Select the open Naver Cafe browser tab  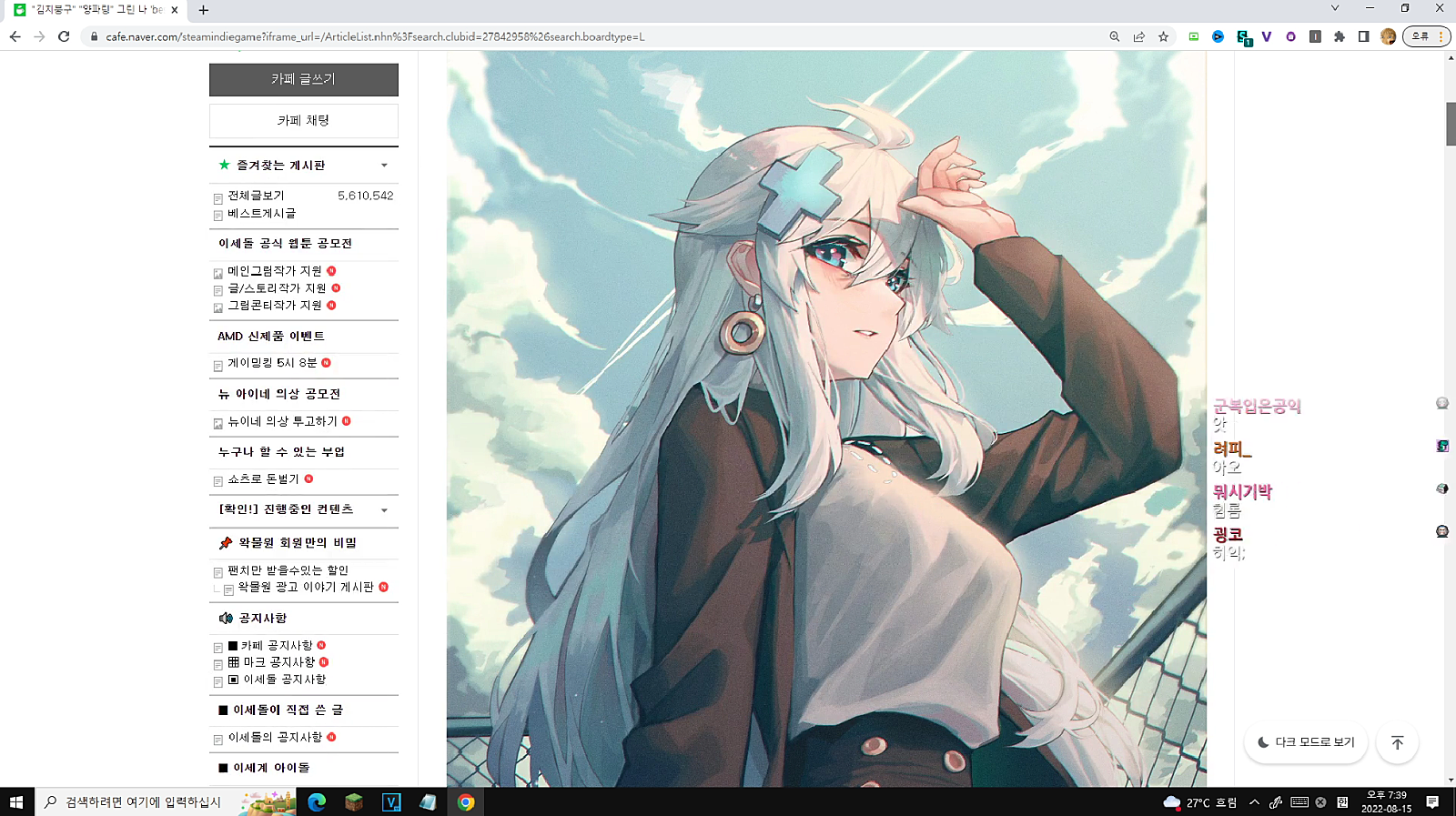point(96,10)
